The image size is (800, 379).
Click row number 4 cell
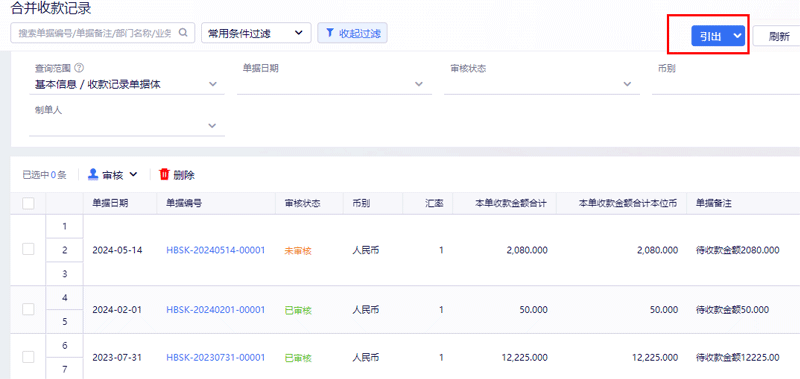tap(65, 297)
